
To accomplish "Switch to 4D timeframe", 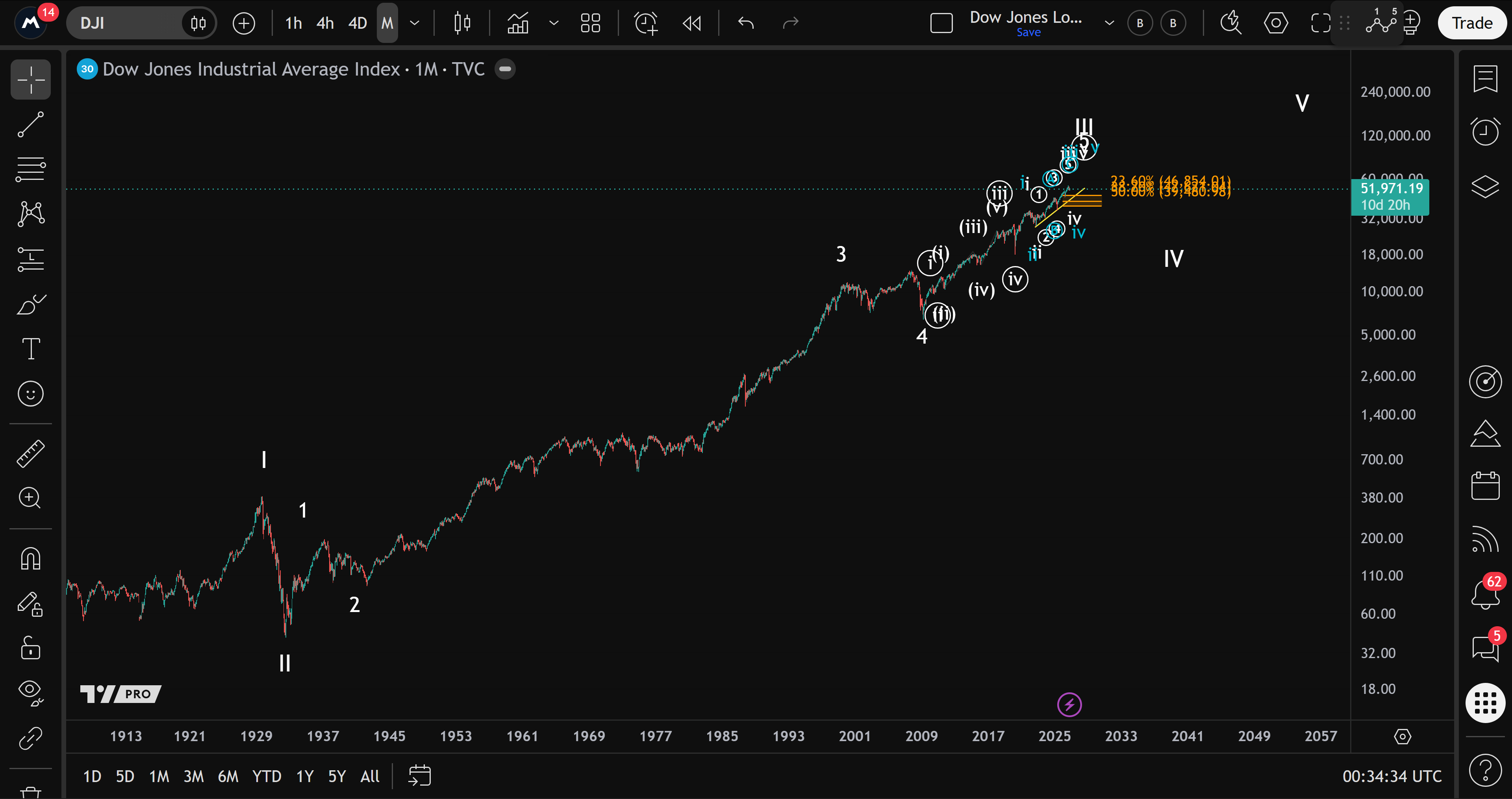I will (x=358, y=24).
